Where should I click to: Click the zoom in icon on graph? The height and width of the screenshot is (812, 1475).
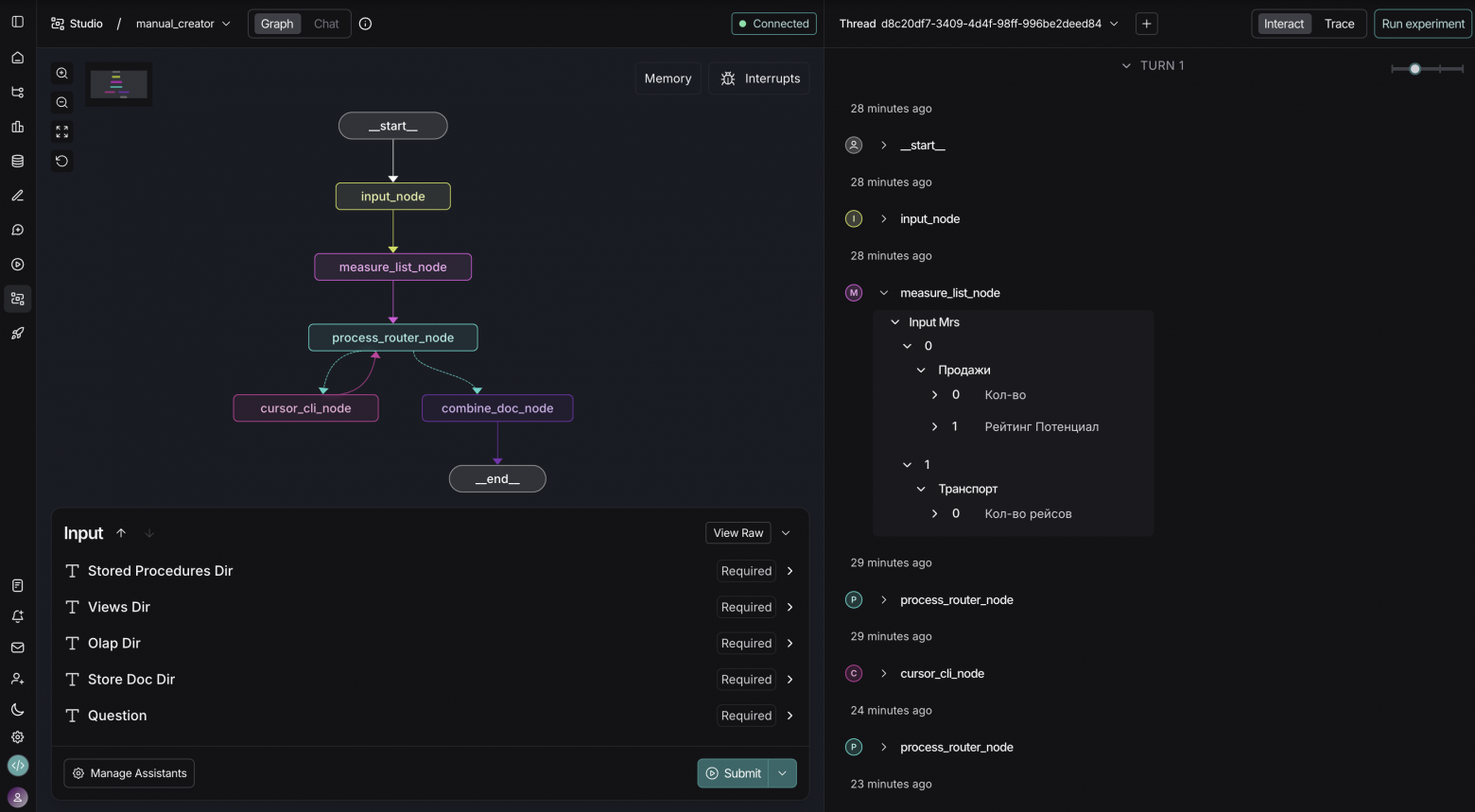[62, 74]
